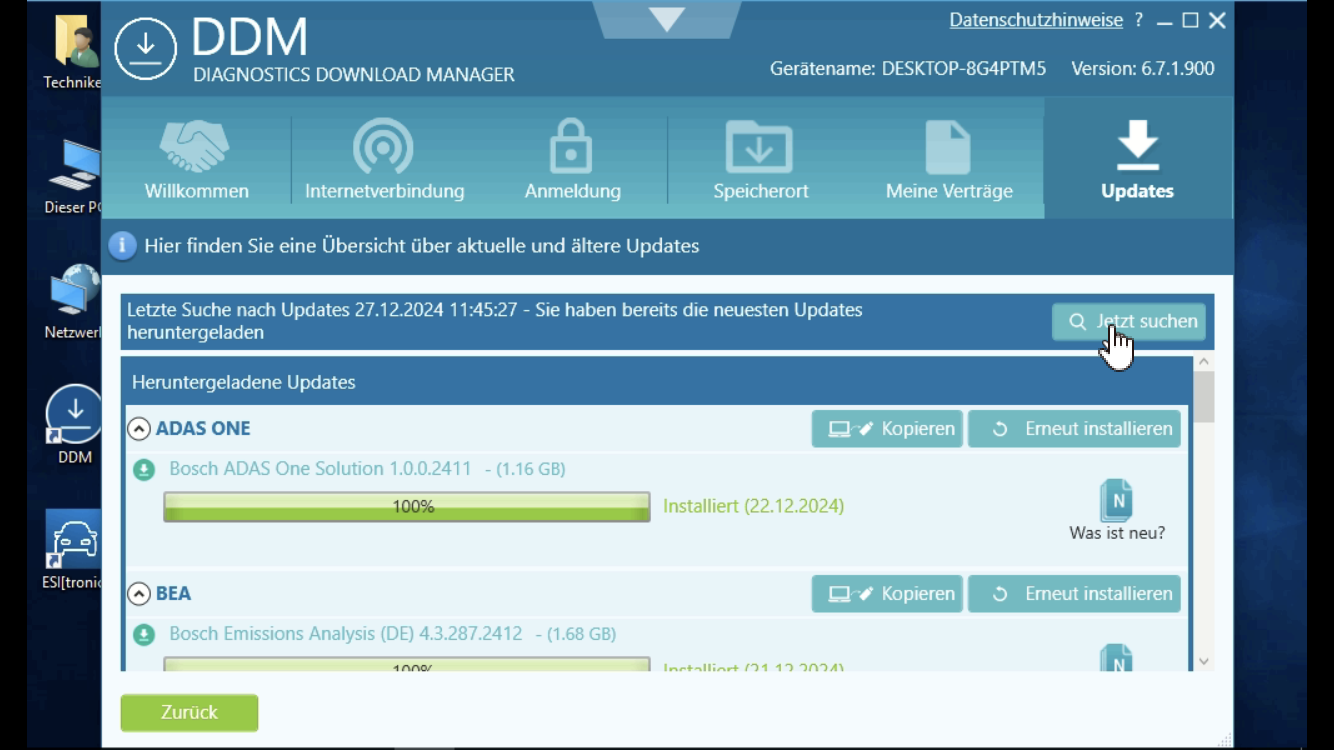Select the ESI[tronic] desktop shortcut
1334x750 pixels.
[74, 550]
